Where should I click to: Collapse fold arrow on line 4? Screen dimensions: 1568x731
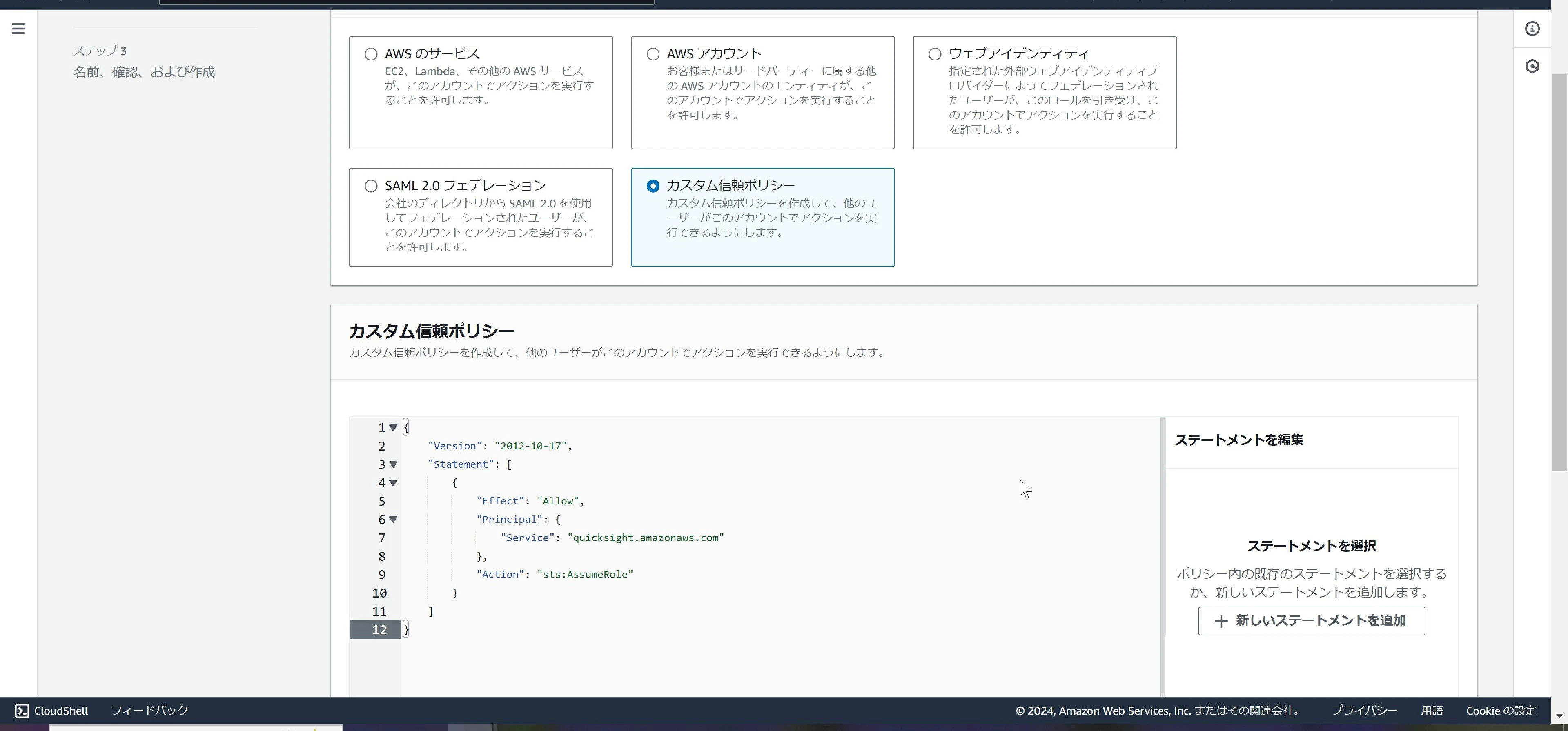[393, 483]
